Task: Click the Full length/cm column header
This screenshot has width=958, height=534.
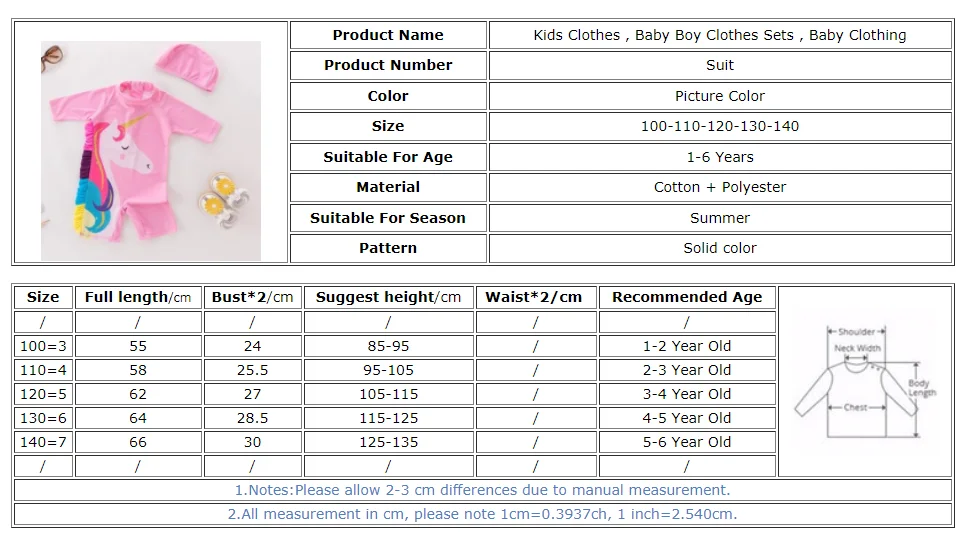Action: (138, 297)
